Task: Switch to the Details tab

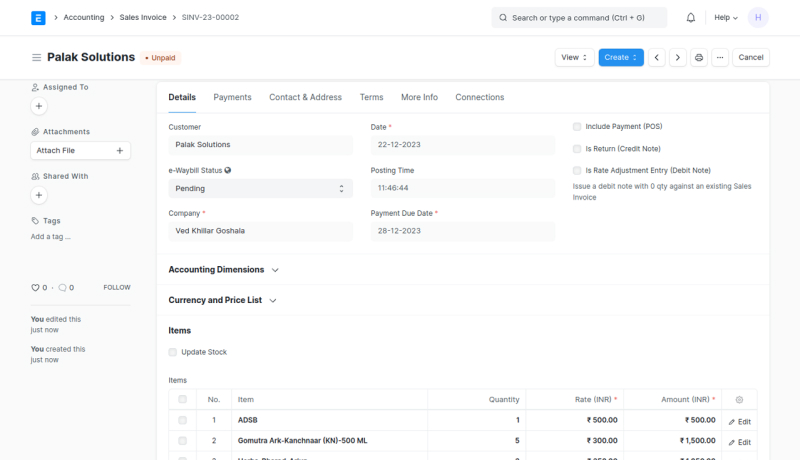Action: pyautogui.click(x=182, y=97)
